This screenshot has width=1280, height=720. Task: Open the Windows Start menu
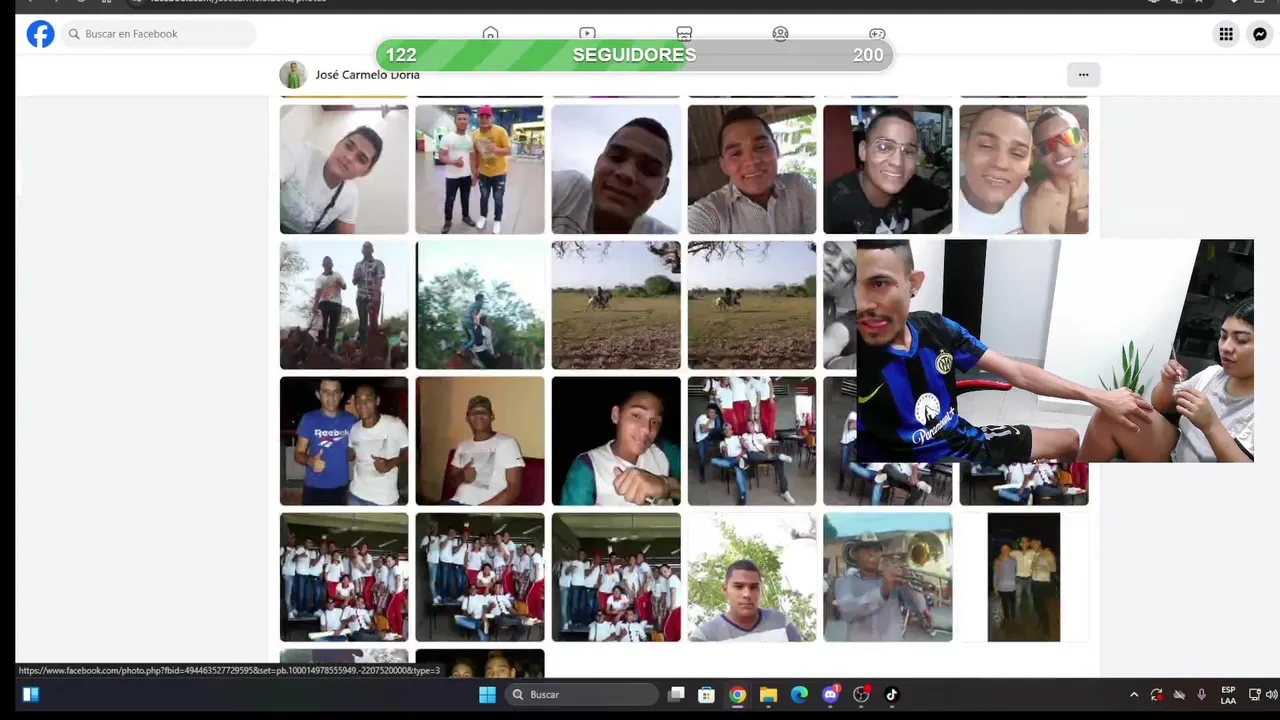[487, 694]
